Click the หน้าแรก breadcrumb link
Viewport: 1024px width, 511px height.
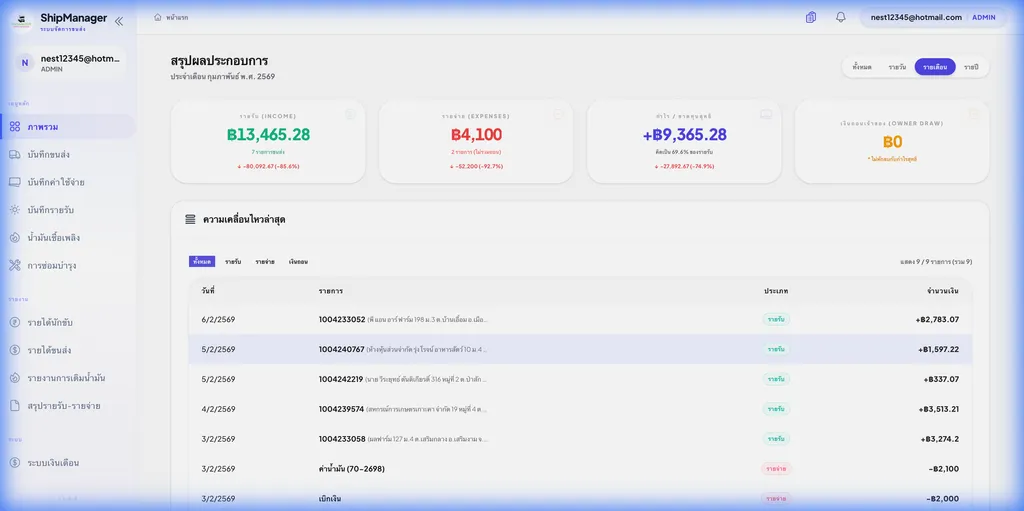177,18
